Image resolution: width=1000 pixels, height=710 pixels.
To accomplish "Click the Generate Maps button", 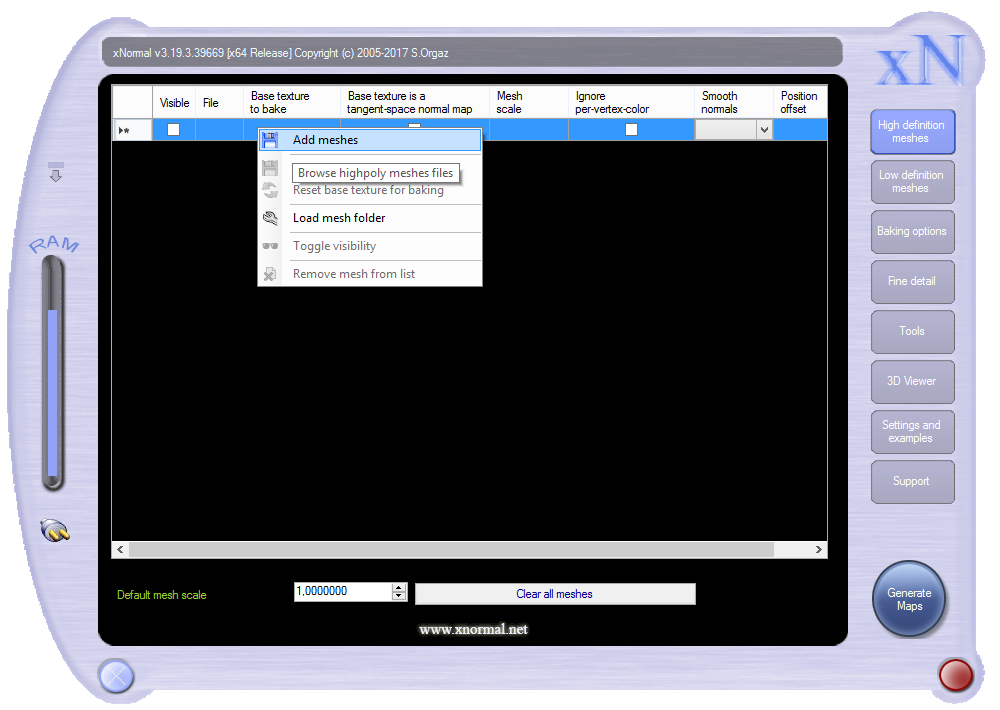I will pyautogui.click(x=909, y=599).
